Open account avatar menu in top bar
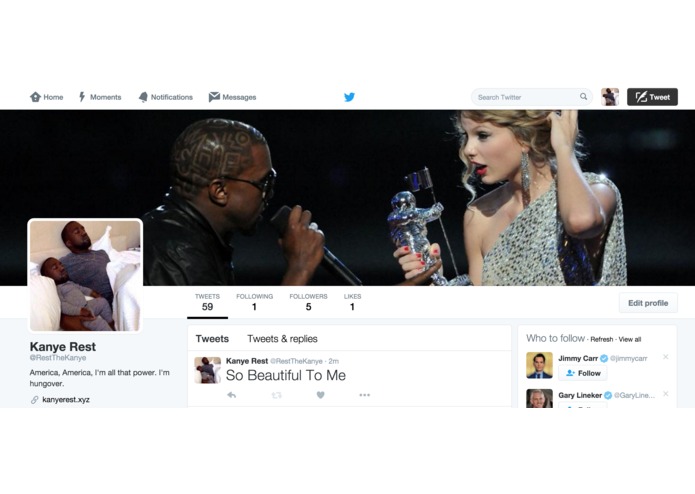Screen dimensions: 695x494 pos(610,97)
